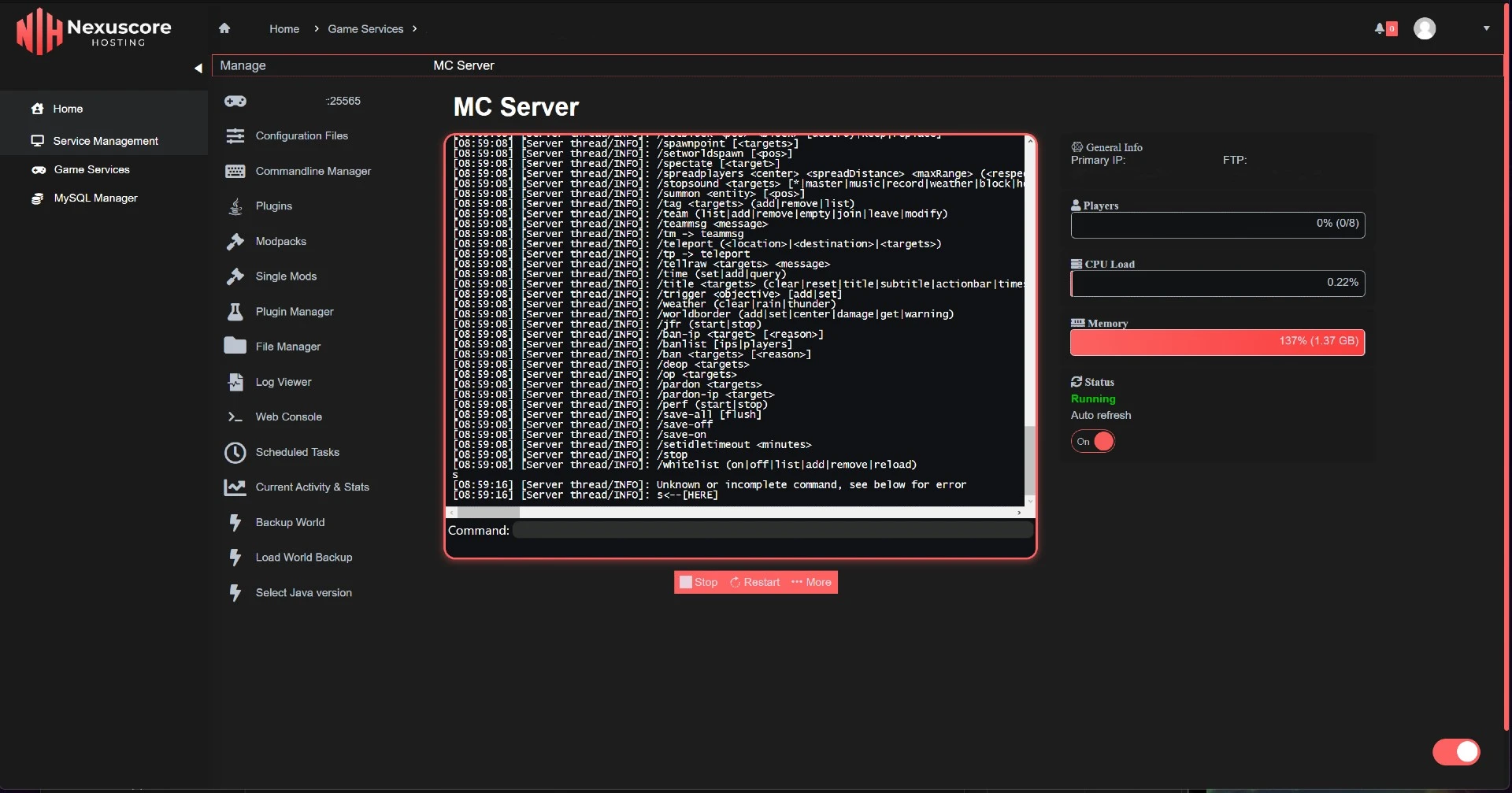Click the Load World Backup lightning icon
This screenshot has height=793, width=1512.
click(x=235, y=558)
